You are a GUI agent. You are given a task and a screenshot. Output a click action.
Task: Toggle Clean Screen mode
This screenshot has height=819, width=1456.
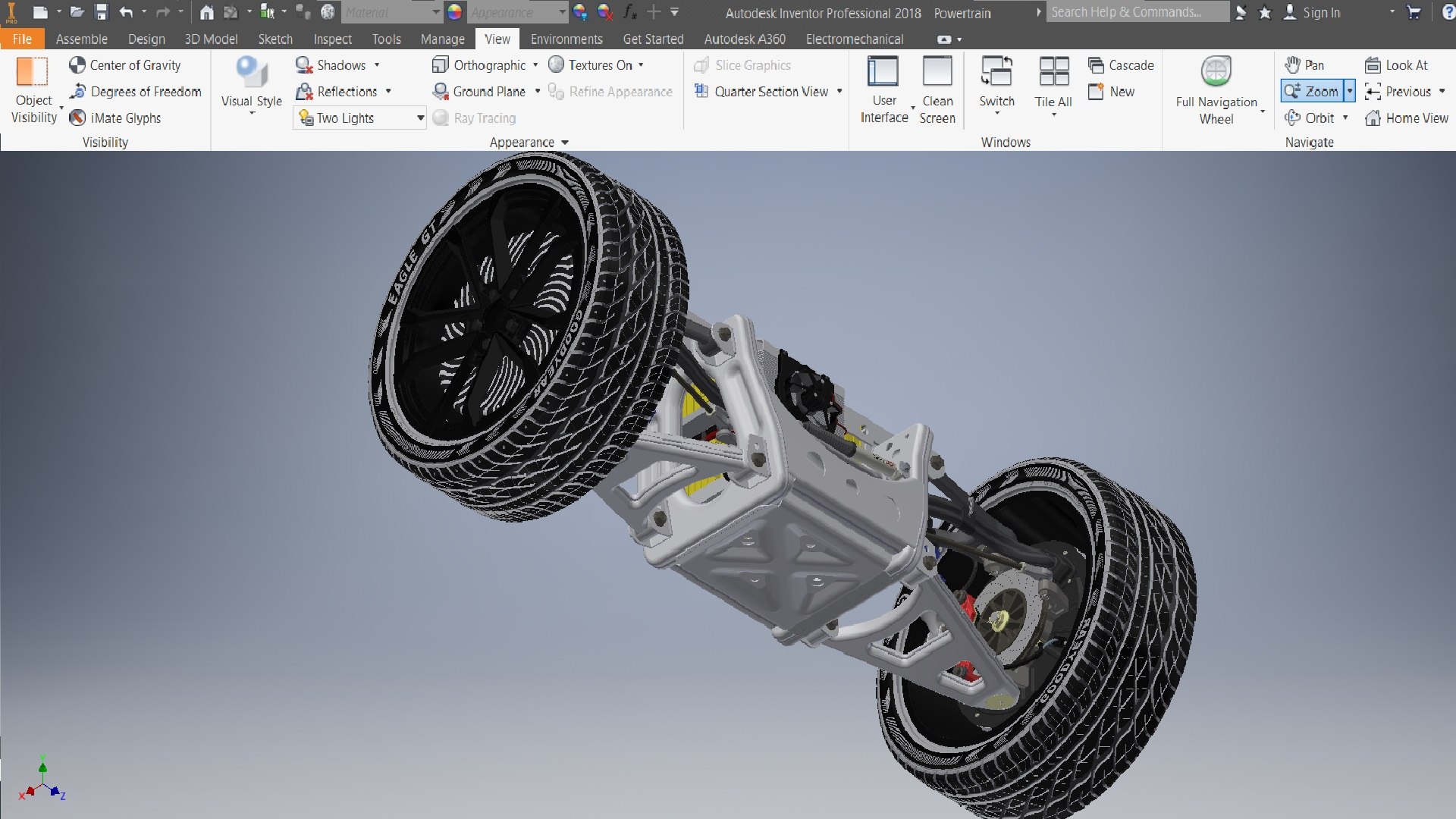pyautogui.click(x=937, y=89)
